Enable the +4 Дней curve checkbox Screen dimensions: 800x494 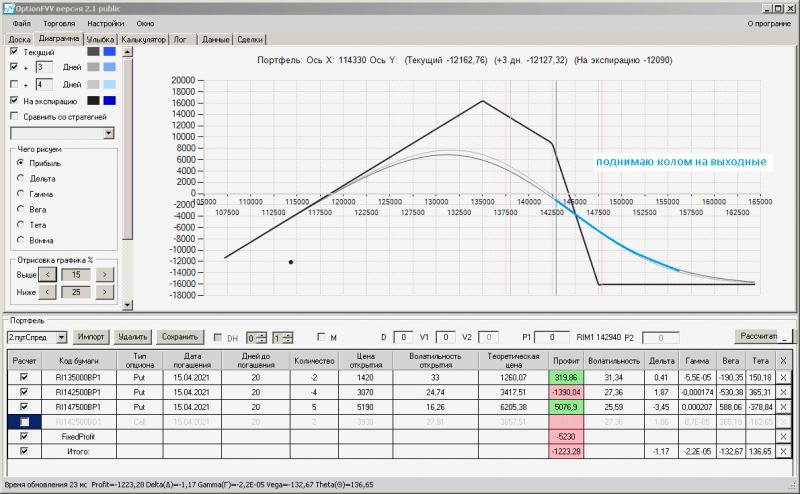pyautogui.click(x=14, y=84)
